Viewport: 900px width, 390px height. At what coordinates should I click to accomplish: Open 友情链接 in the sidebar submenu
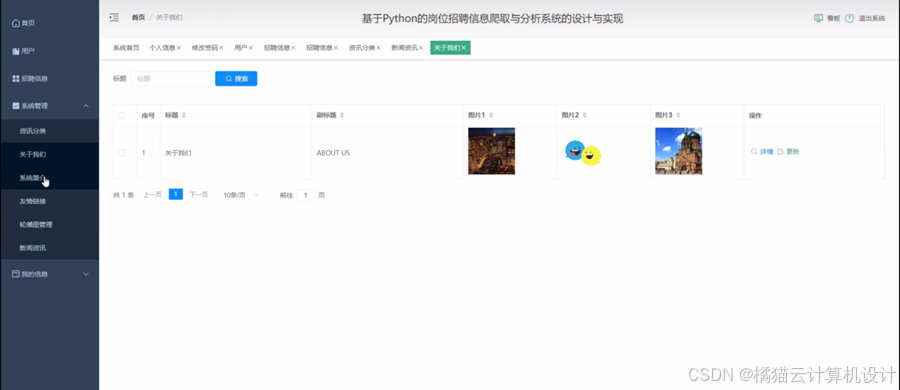(33, 201)
